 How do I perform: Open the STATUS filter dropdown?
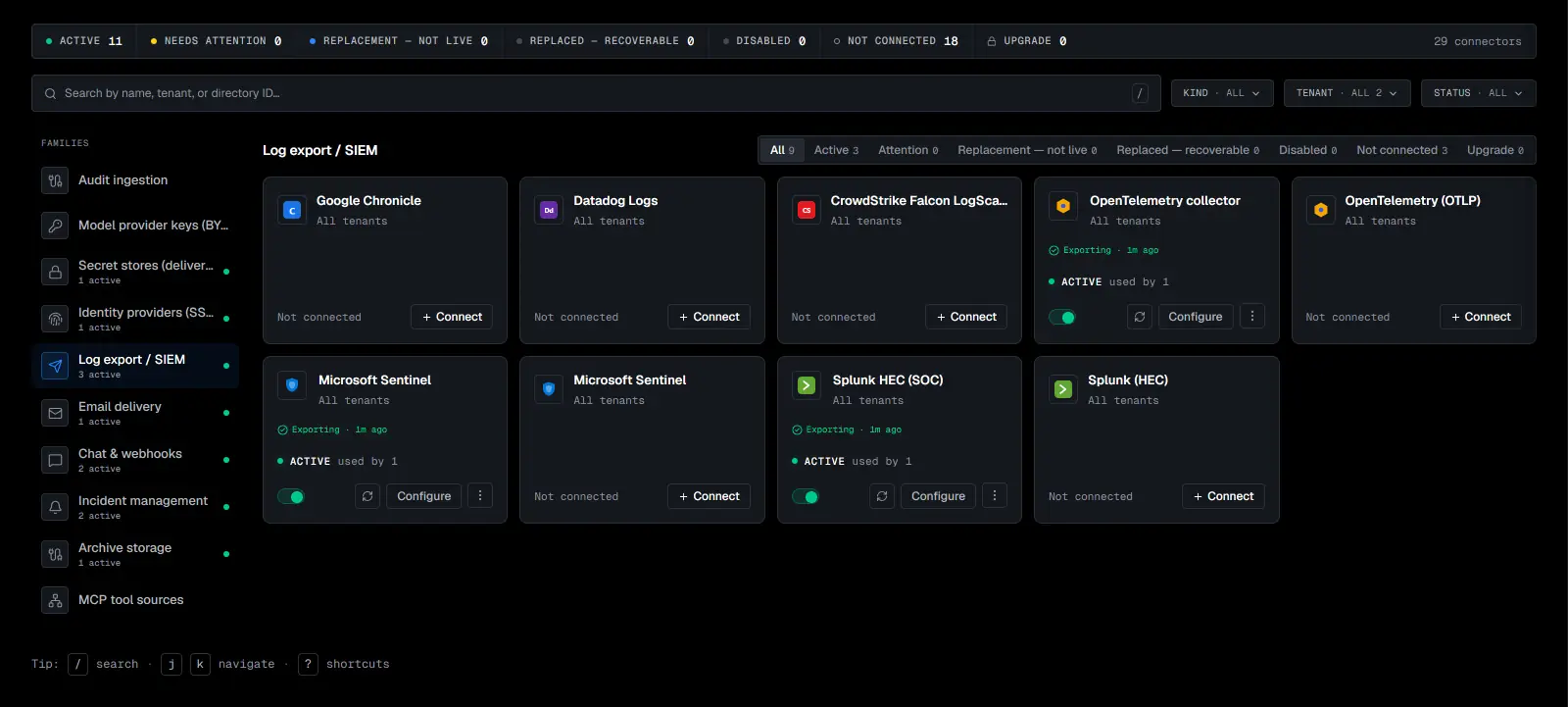1478,93
